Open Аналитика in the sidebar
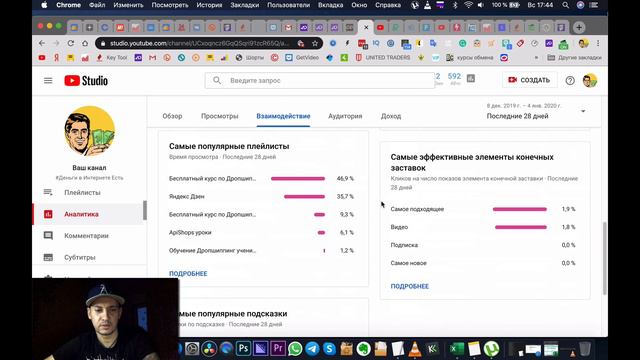640x360 pixels. pos(87,214)
